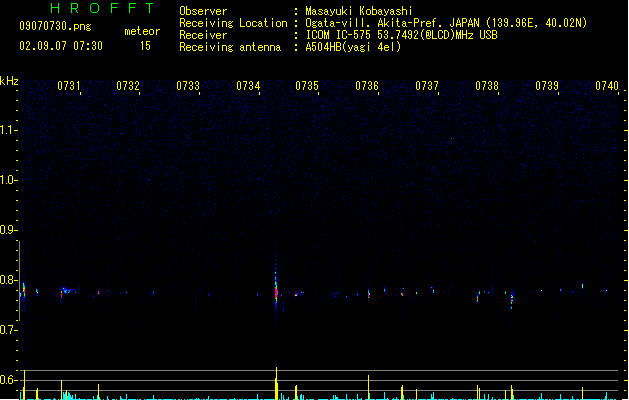Screen dimensions: 629x400
Task: Click the meteor count 15
Action: point(145,46)
